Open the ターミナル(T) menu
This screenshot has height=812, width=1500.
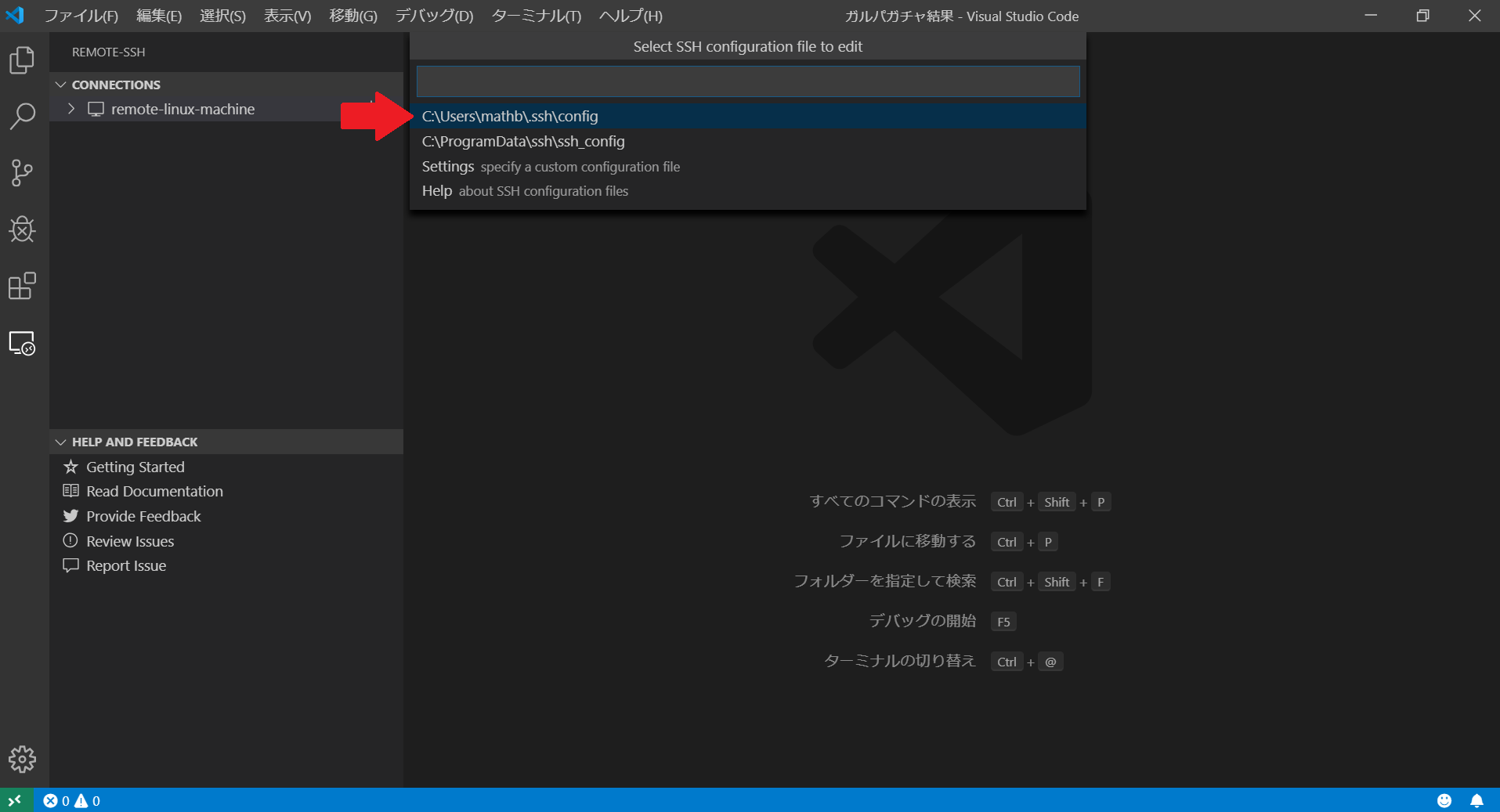tap(537, 16)
